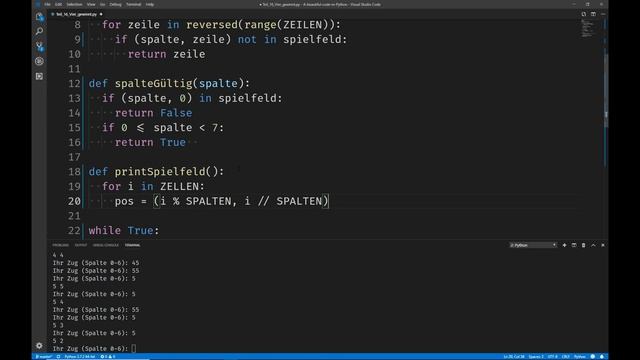Open the editor more actions menu
The image size is (640, 360).
[603, 14]
